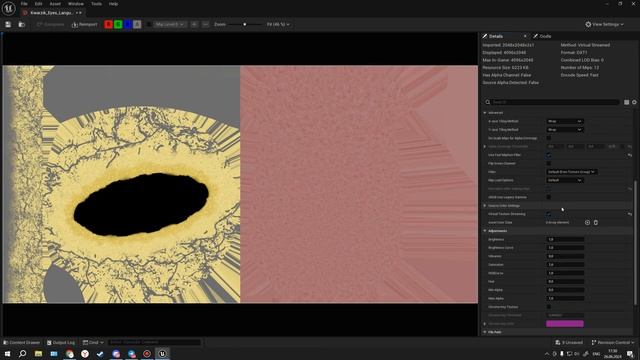Viewport: 640px width, 360px height.
Task: Open the Window menu
Action: [x=76, y=4]
